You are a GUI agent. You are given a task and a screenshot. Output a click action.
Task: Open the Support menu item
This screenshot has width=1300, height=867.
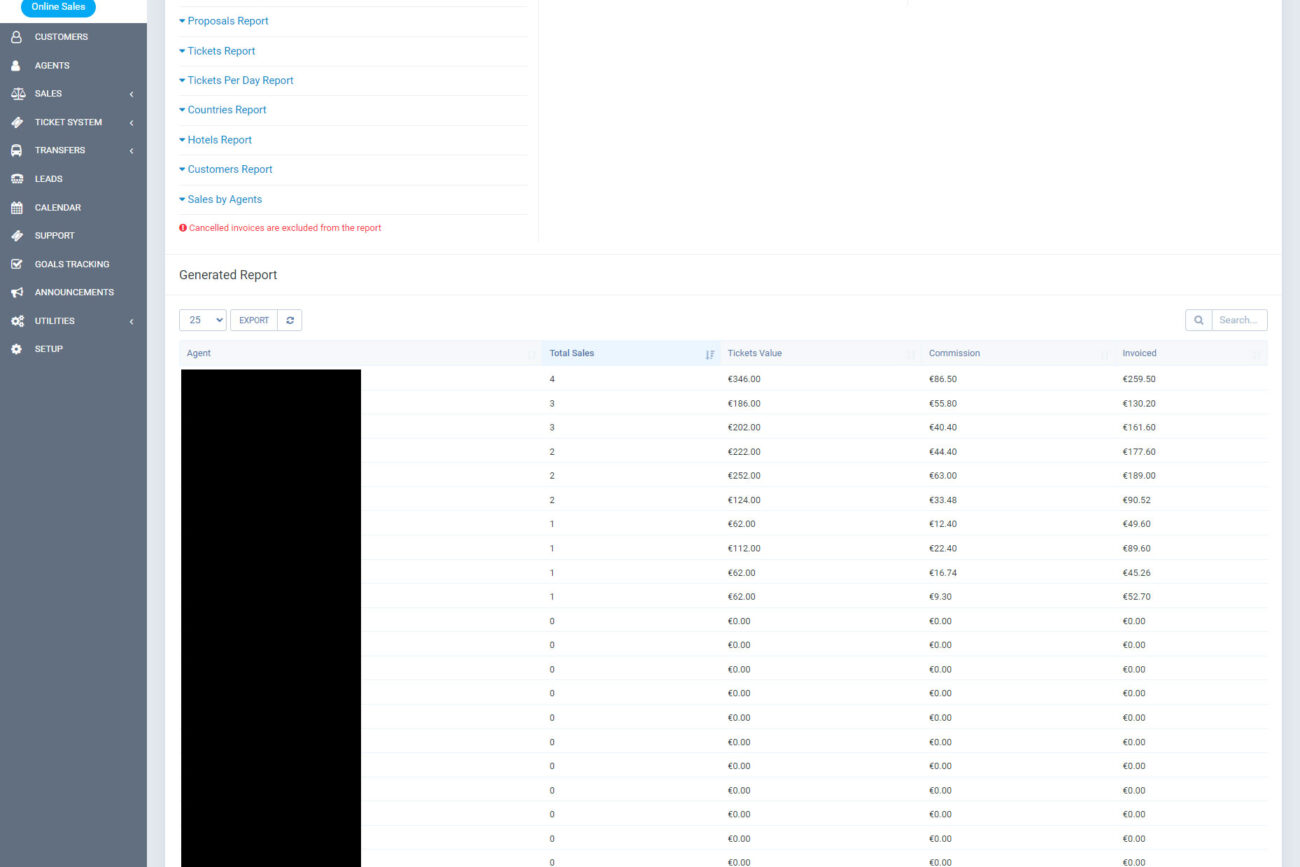pos(54,236)
